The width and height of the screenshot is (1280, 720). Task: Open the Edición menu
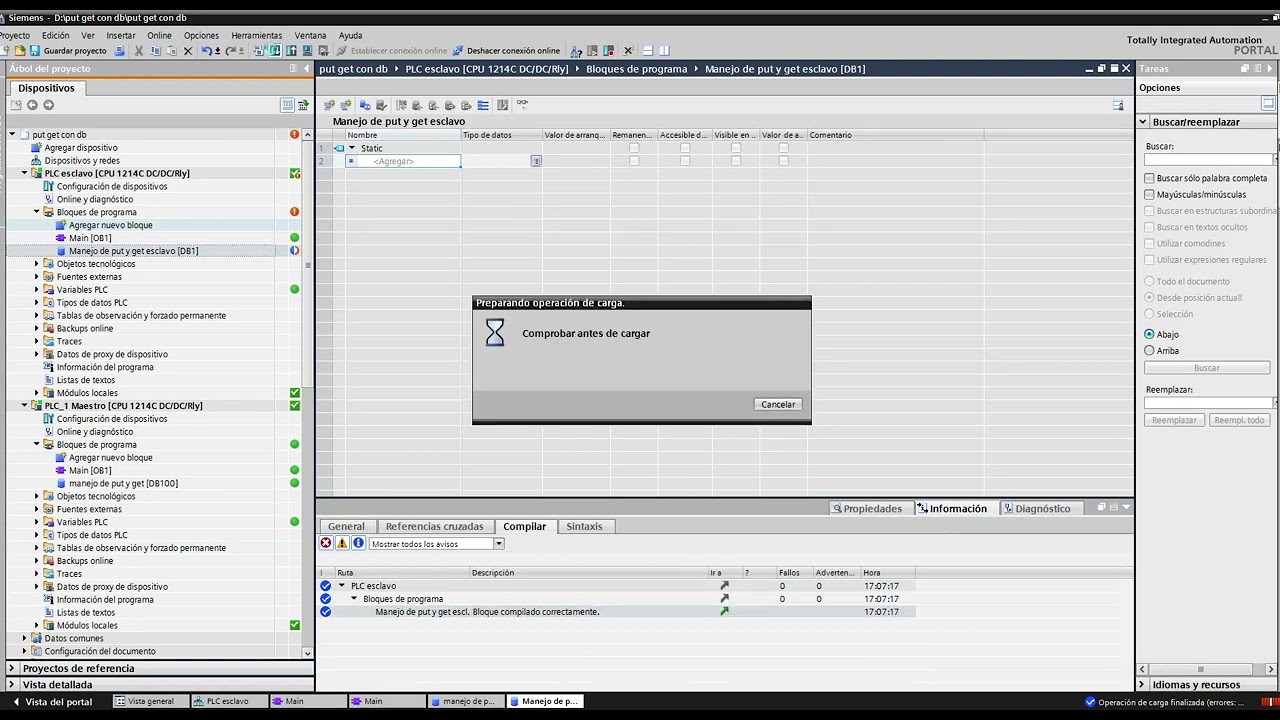coord(55,35)
